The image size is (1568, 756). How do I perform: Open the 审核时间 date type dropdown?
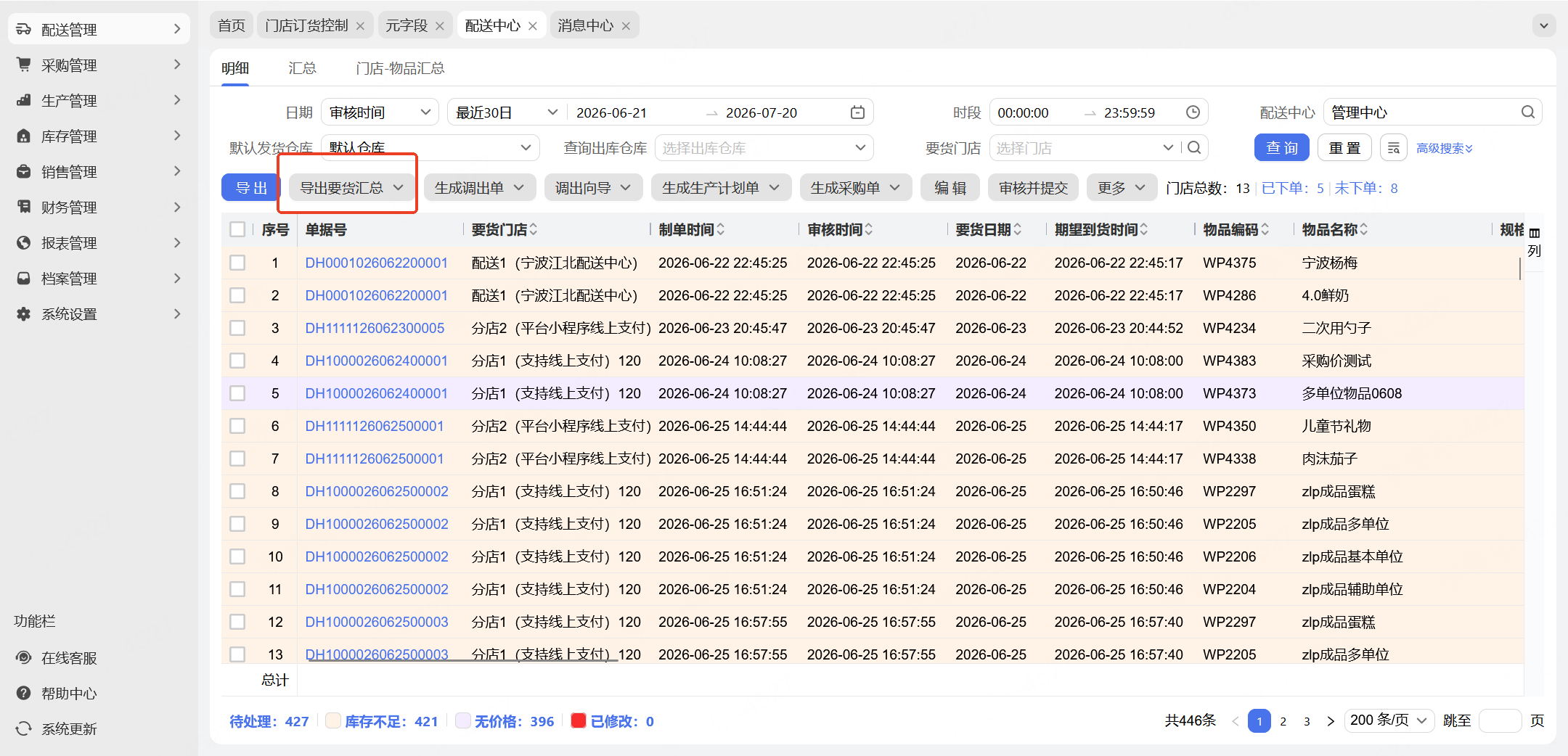380,112
